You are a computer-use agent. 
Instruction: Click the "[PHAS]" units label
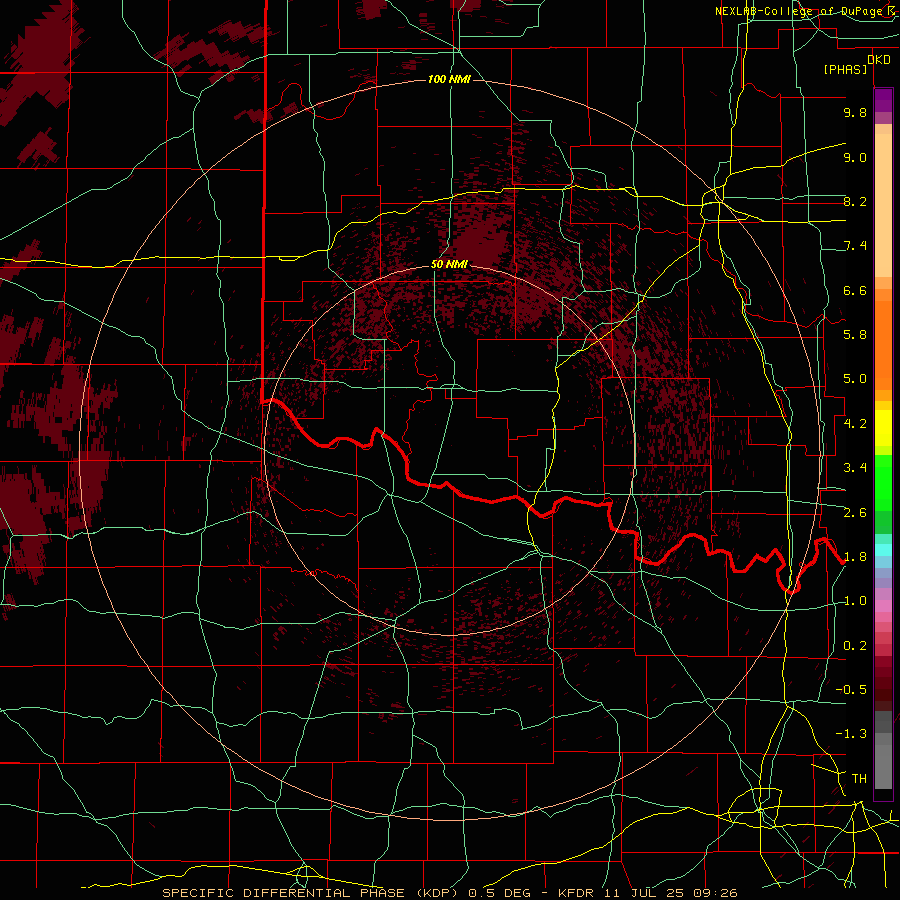pyautogui.click(x=845, y=70)
